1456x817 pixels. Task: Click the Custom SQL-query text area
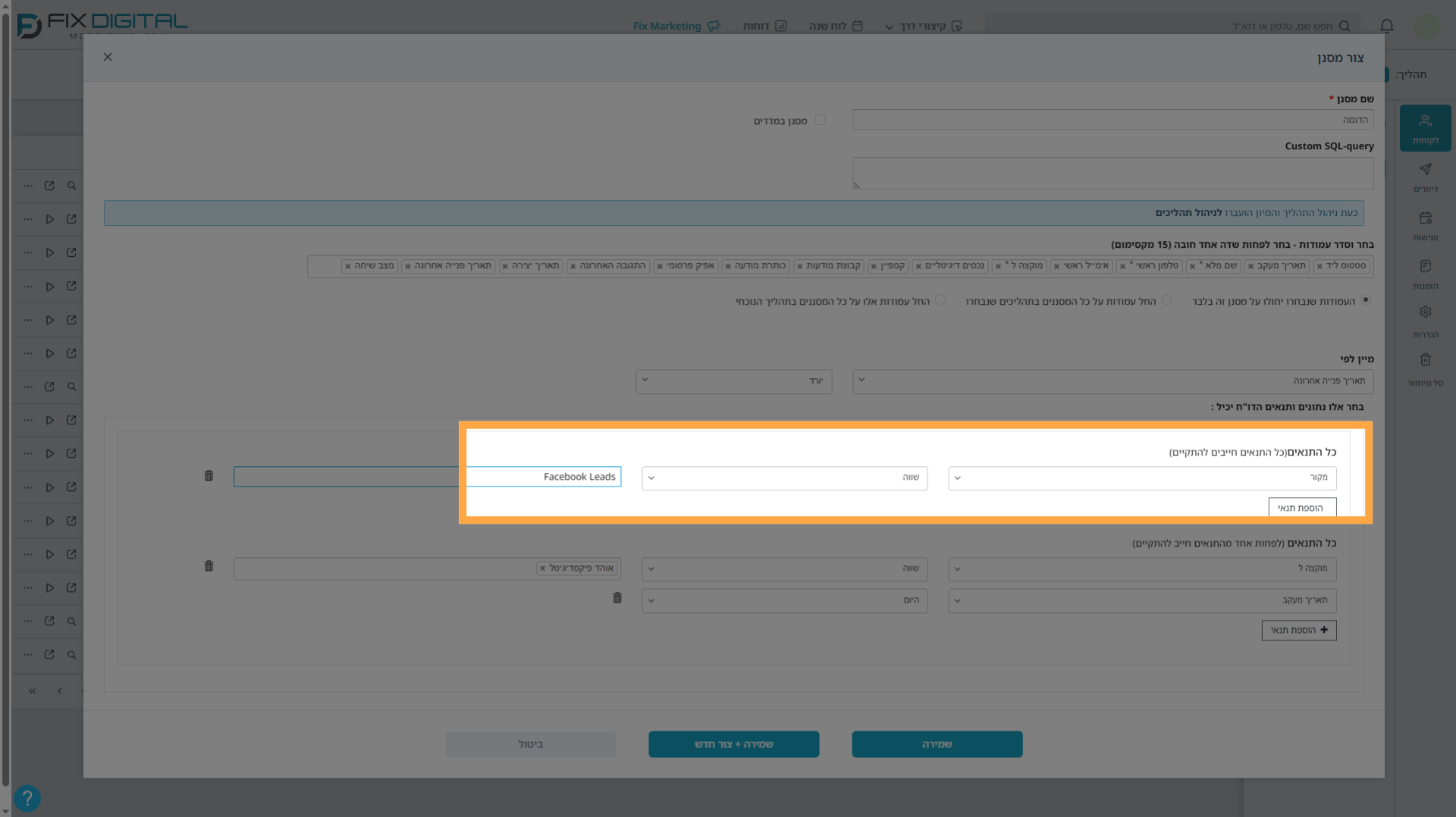point(1112,173)
